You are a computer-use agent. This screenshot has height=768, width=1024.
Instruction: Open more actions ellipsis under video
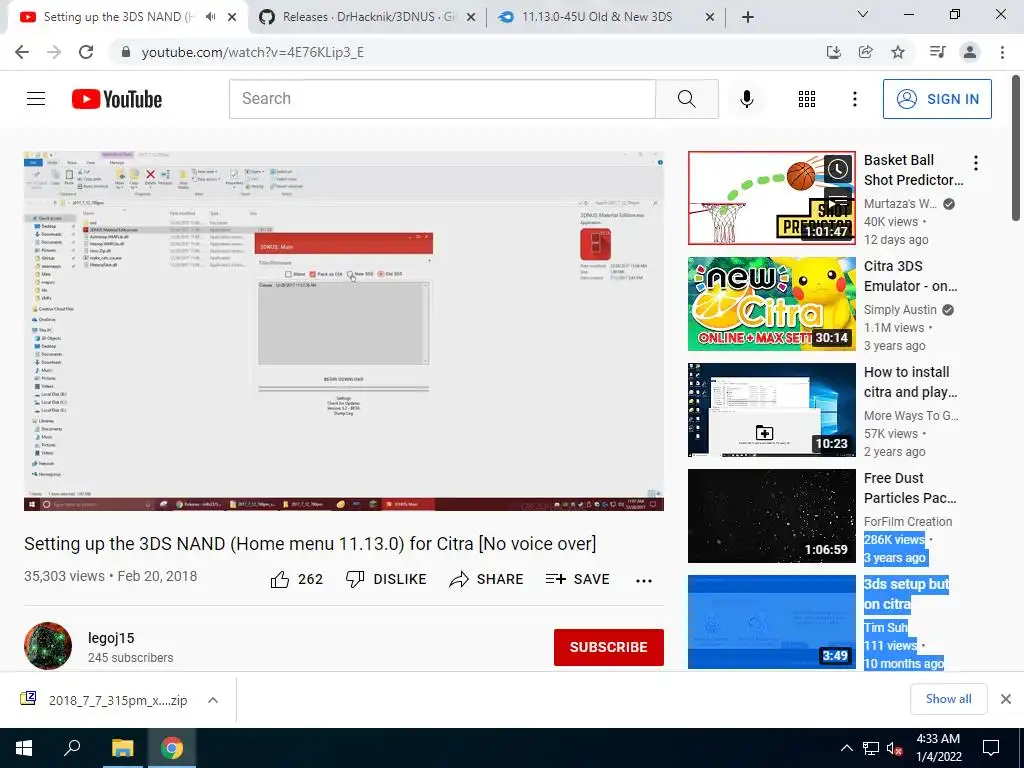pyautogui.click(x=644, y=581)
